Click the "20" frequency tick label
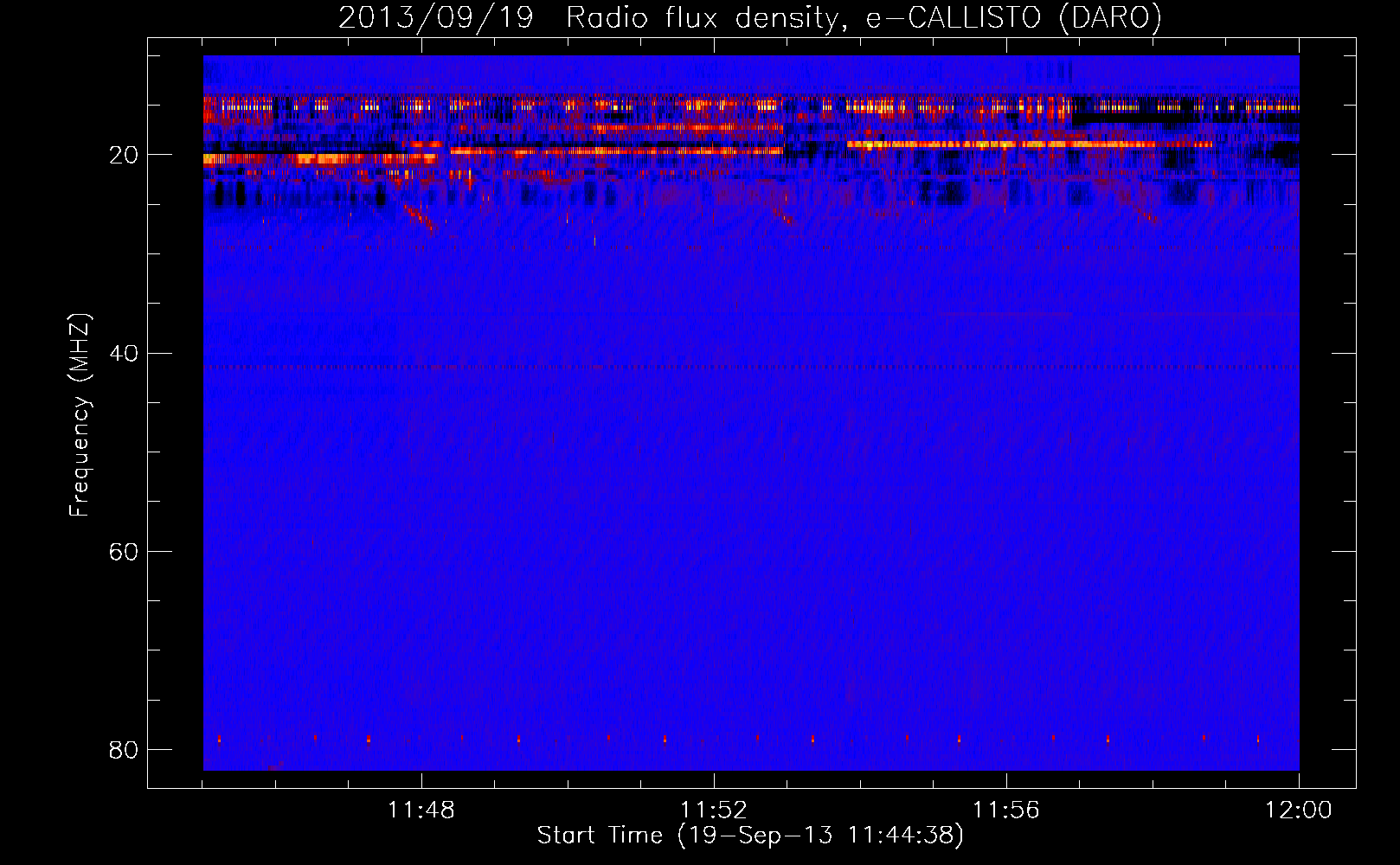The height and width of the screenshot is (865, 1400). pos(124,156)
